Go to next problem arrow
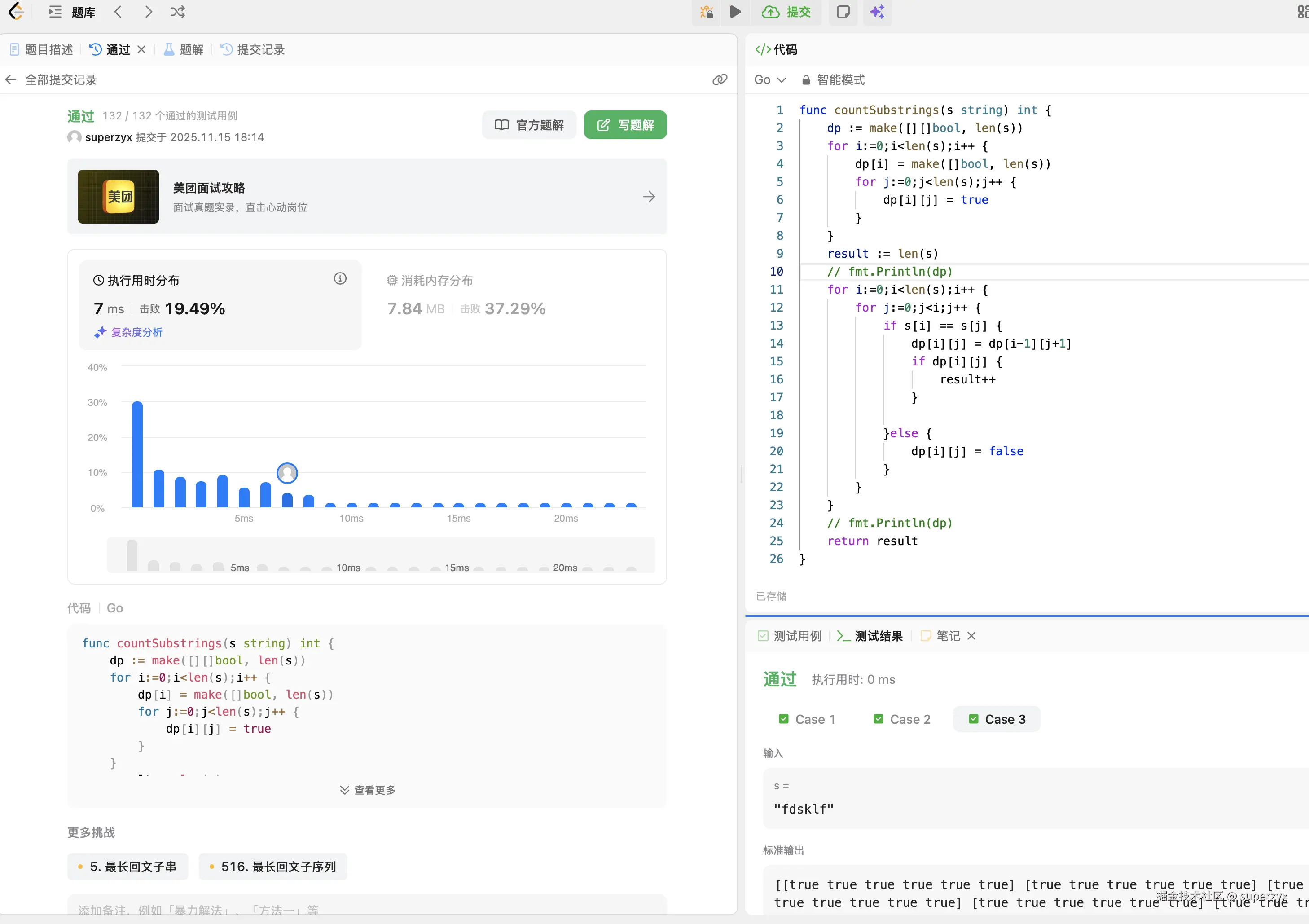Screen dimensions: 1309x924 148,12
